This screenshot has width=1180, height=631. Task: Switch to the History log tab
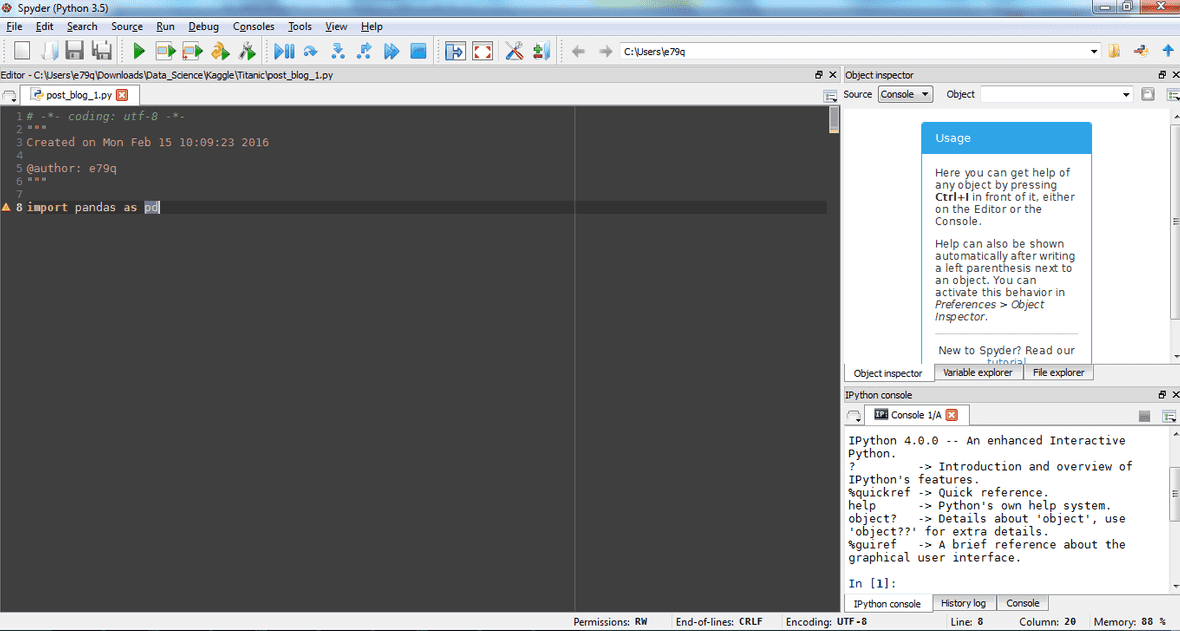click(x=963, y=602)
